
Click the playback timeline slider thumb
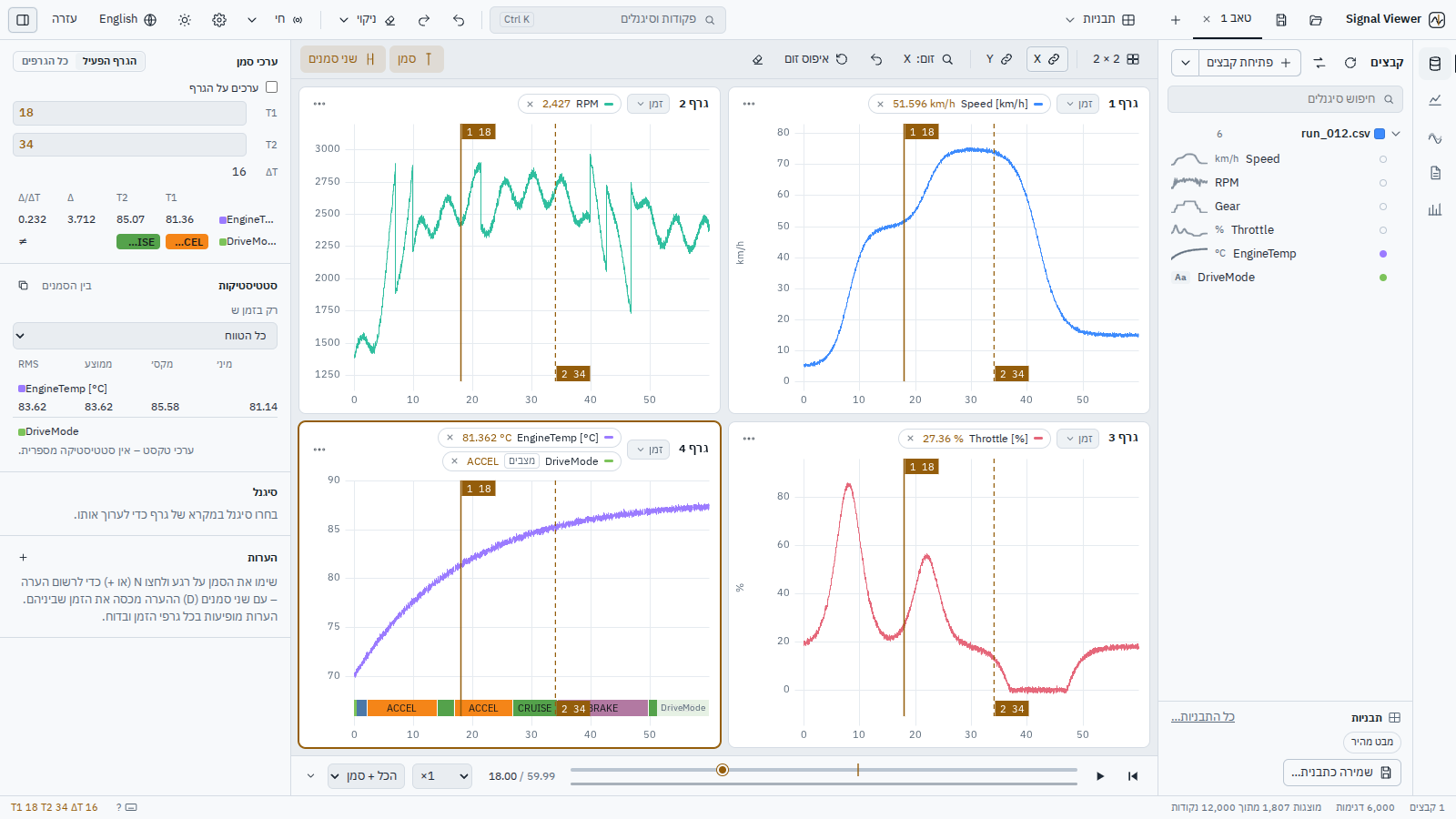point(723,770)
